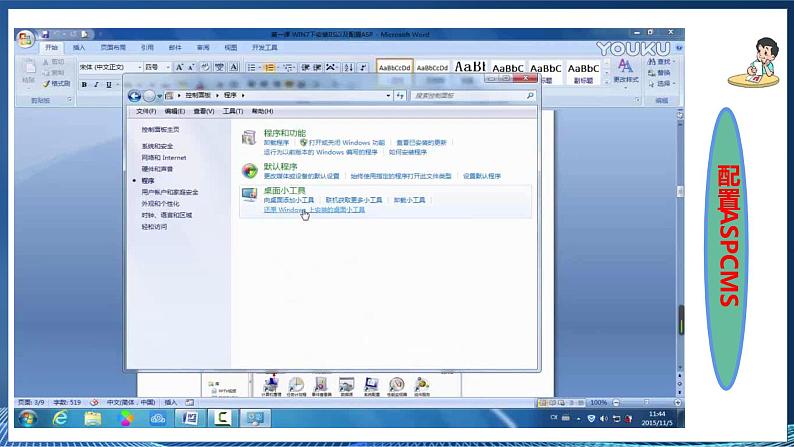This screenshot has height=447, width=794.
Task: Click the 程序和功能 icon
Action: pyautogui.click(x=249, y=137)
